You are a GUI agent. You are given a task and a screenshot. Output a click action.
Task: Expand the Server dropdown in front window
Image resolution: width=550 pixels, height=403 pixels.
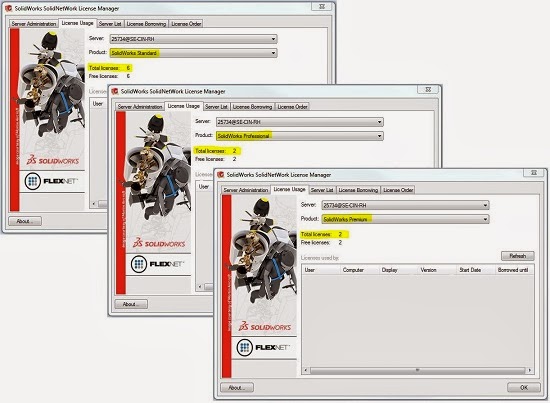coord(405,205)
